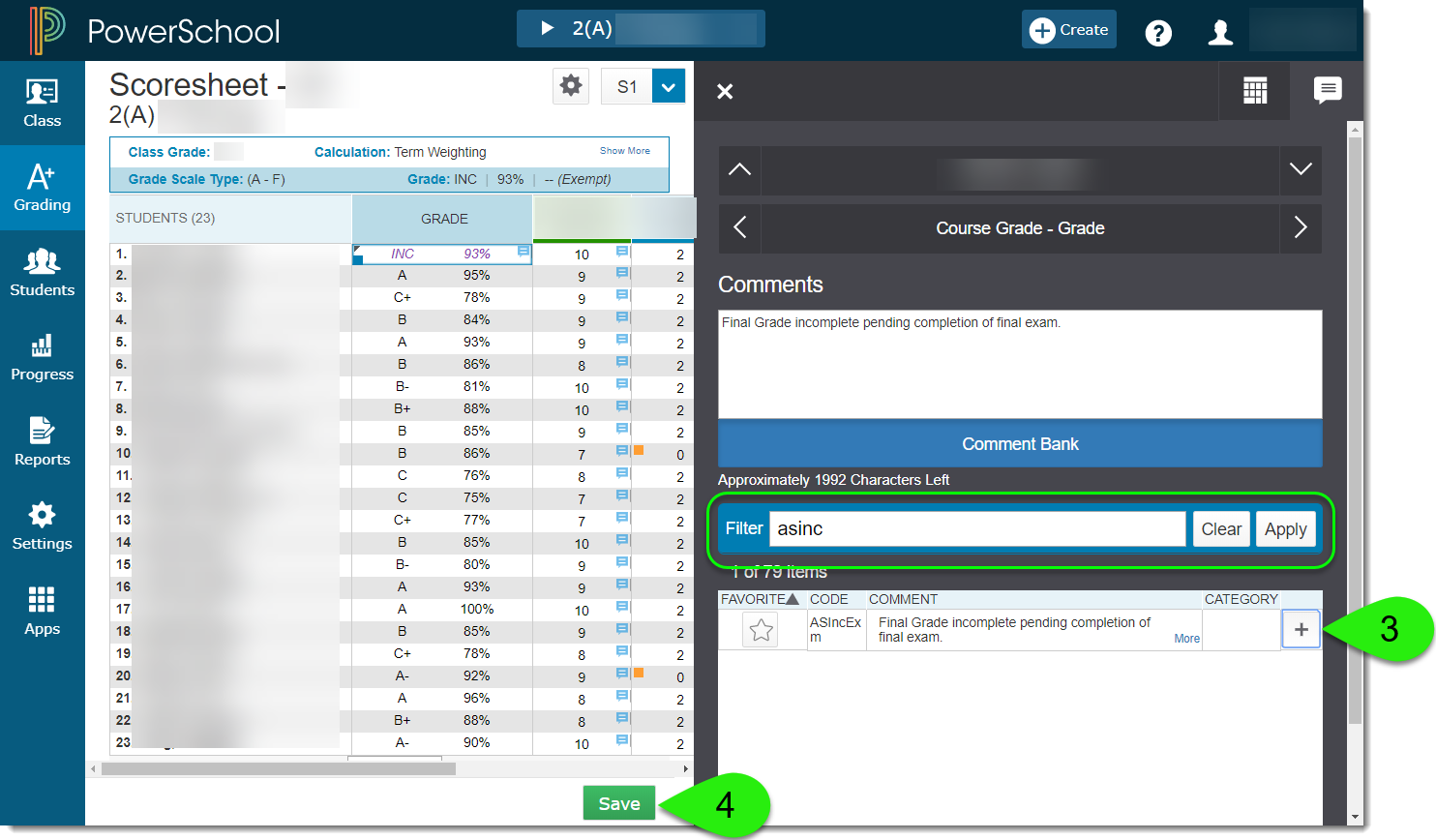Viewport: 1436px width, 840px height.
Task: Go to previous item with left chevron
Action: [x=740, y=228]
